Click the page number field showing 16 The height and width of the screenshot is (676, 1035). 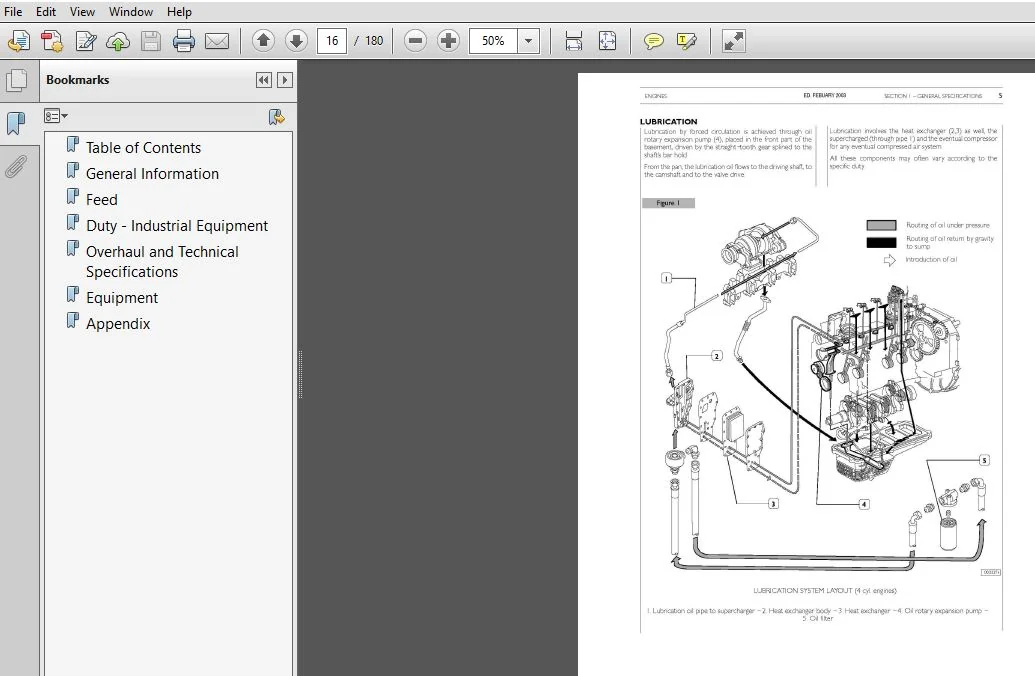click(x=332, y=41)
